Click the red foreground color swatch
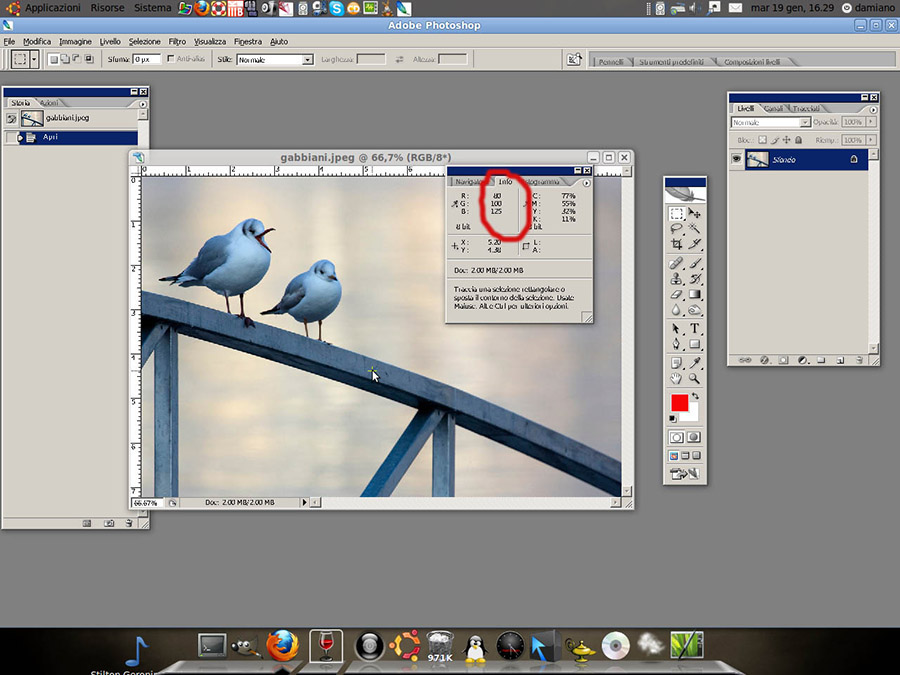 679,402
